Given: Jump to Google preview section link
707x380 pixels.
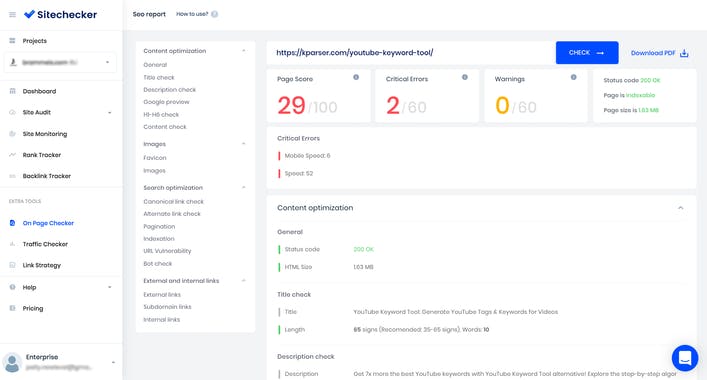Looking at the screenshot, I should (166, 102).
